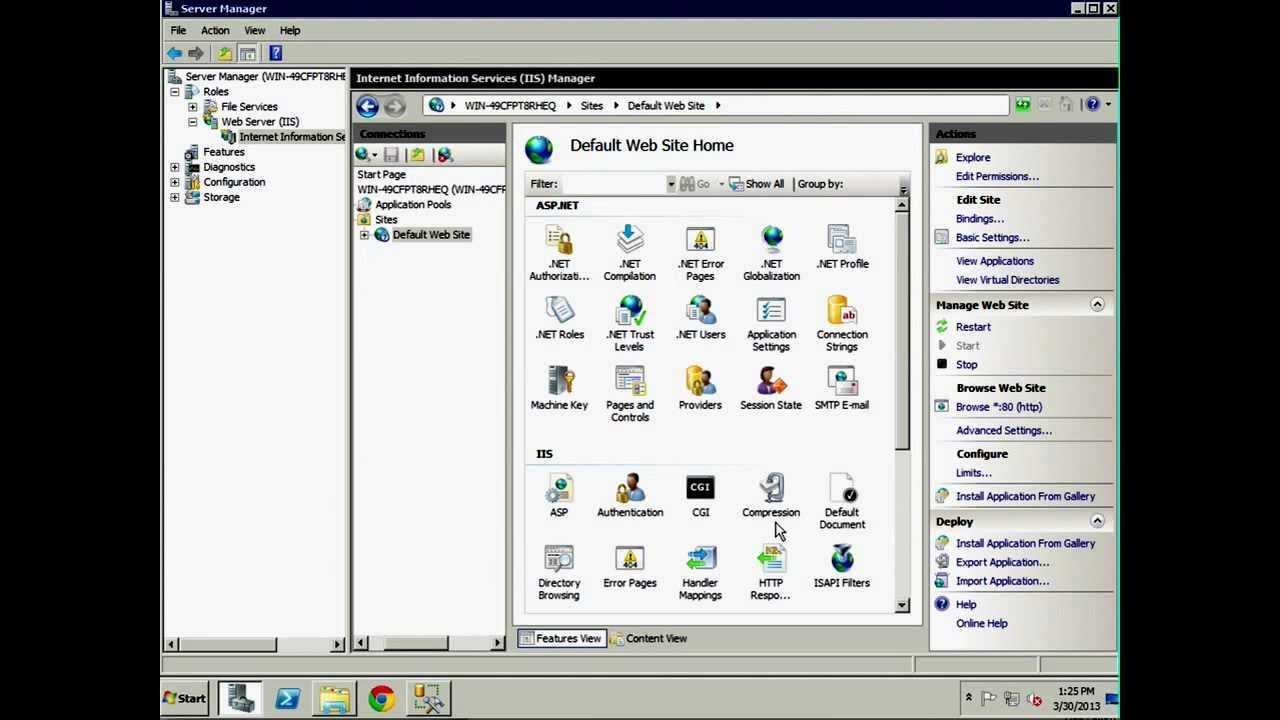
Task: Collapse the Manage Web Site section
Action: point(1097,305)
